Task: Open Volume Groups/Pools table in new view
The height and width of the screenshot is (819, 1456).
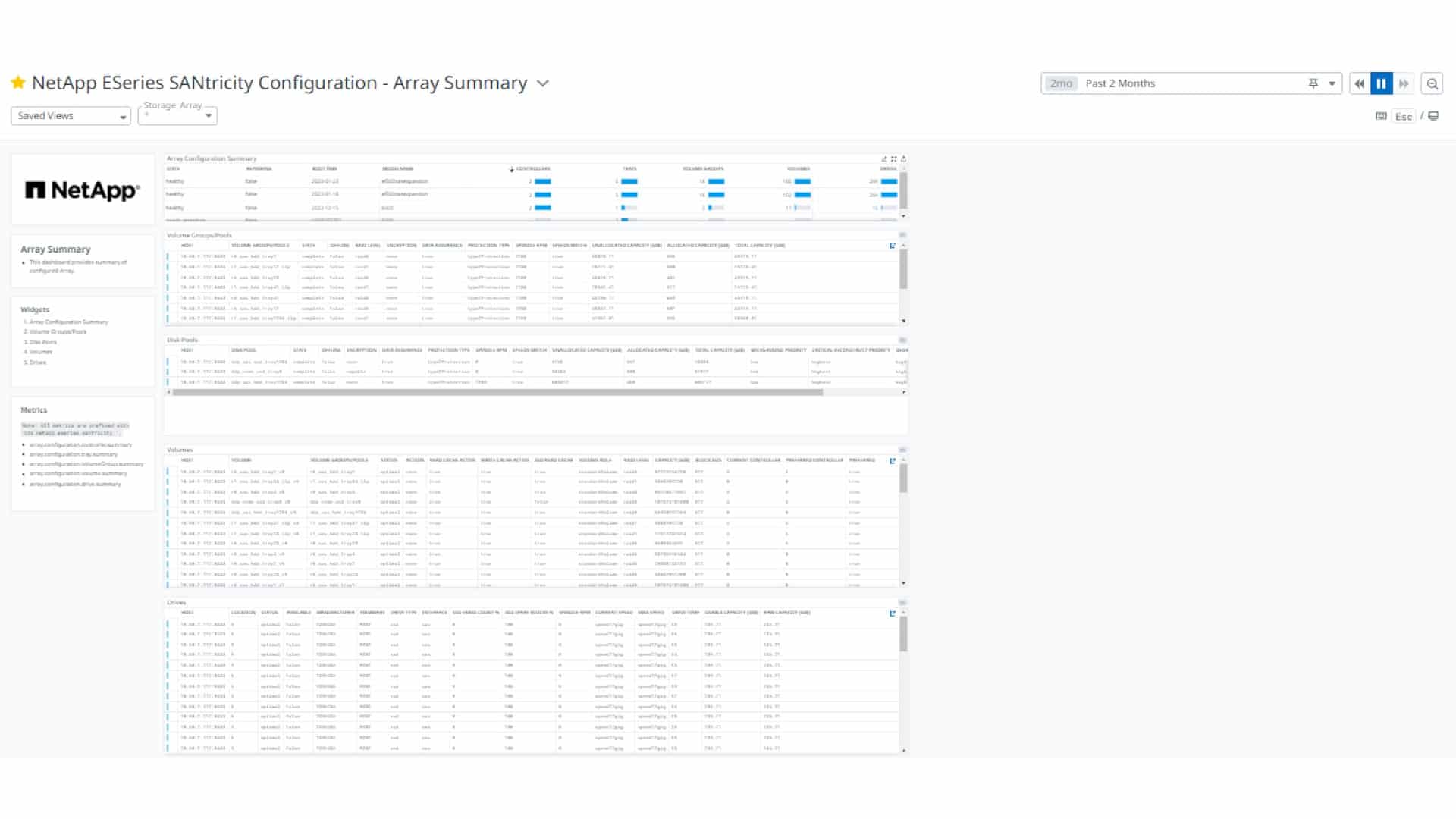Action: (x=893, y=246)
